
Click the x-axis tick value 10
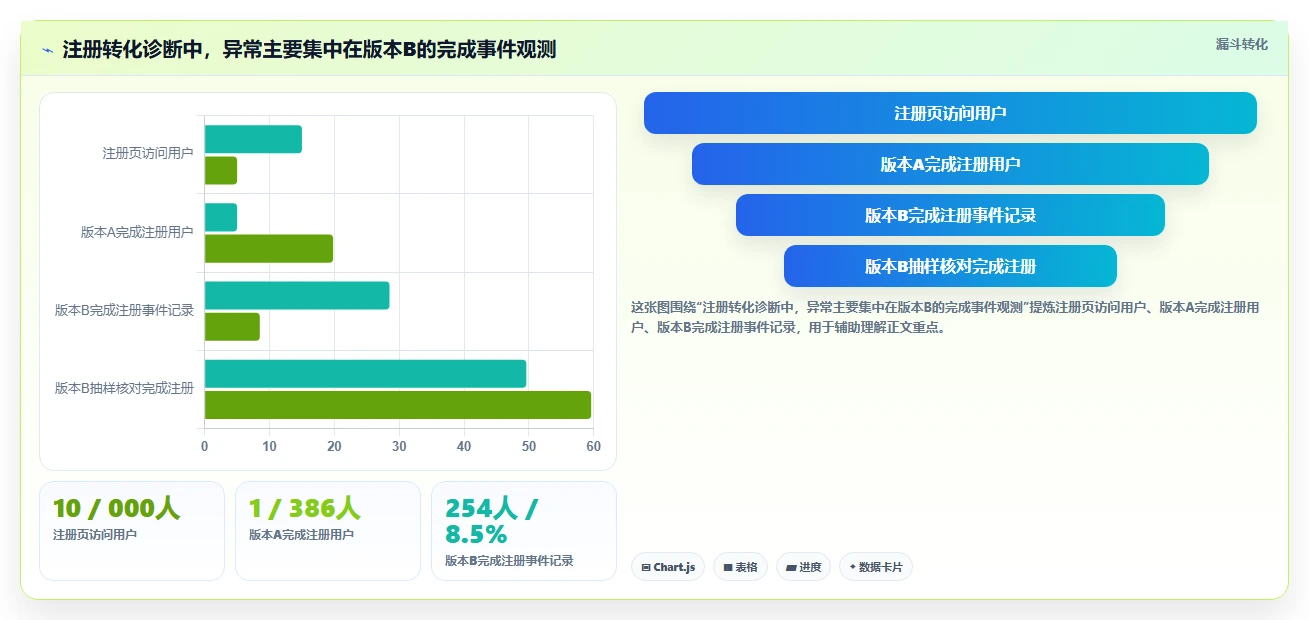[x=270, y=446]
